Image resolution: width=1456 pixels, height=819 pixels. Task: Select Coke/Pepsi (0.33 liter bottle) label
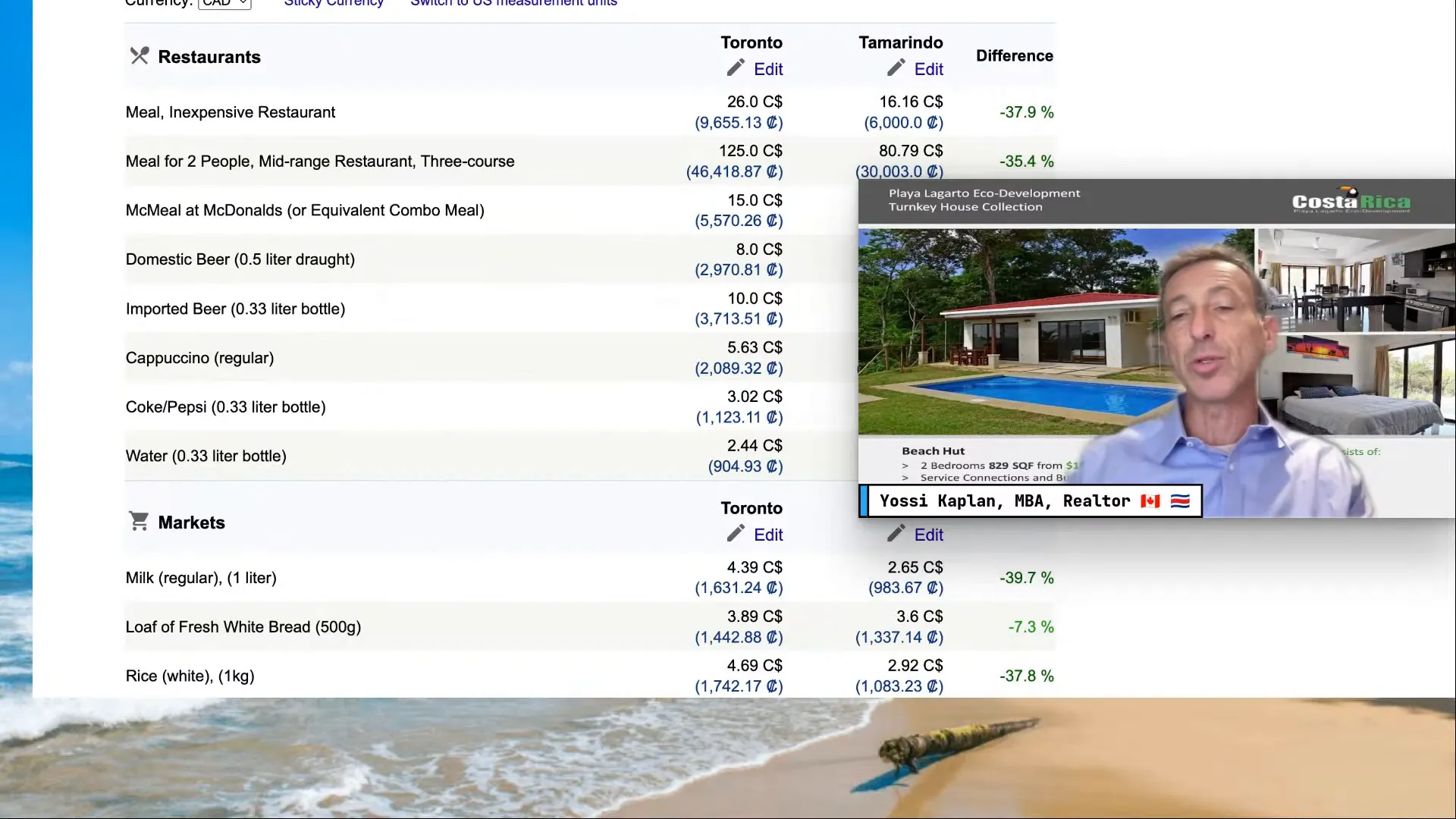click(x=226, y=407)
